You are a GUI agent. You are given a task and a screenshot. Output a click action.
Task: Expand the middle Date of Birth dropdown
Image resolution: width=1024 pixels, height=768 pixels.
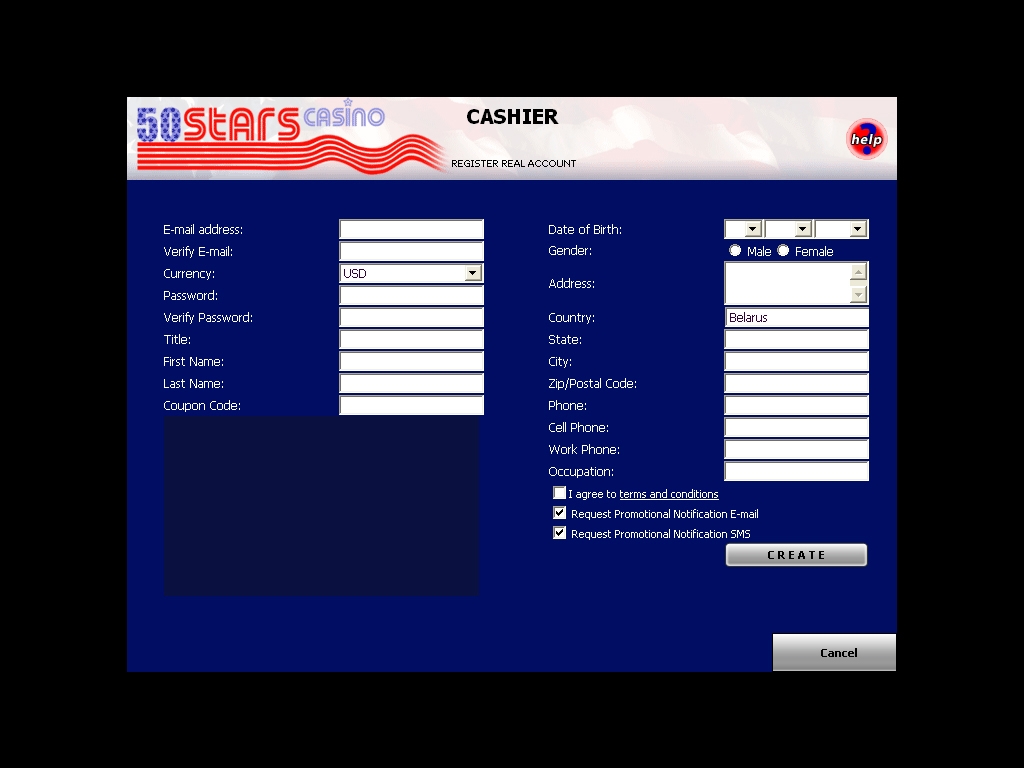(x=802, y=229)
